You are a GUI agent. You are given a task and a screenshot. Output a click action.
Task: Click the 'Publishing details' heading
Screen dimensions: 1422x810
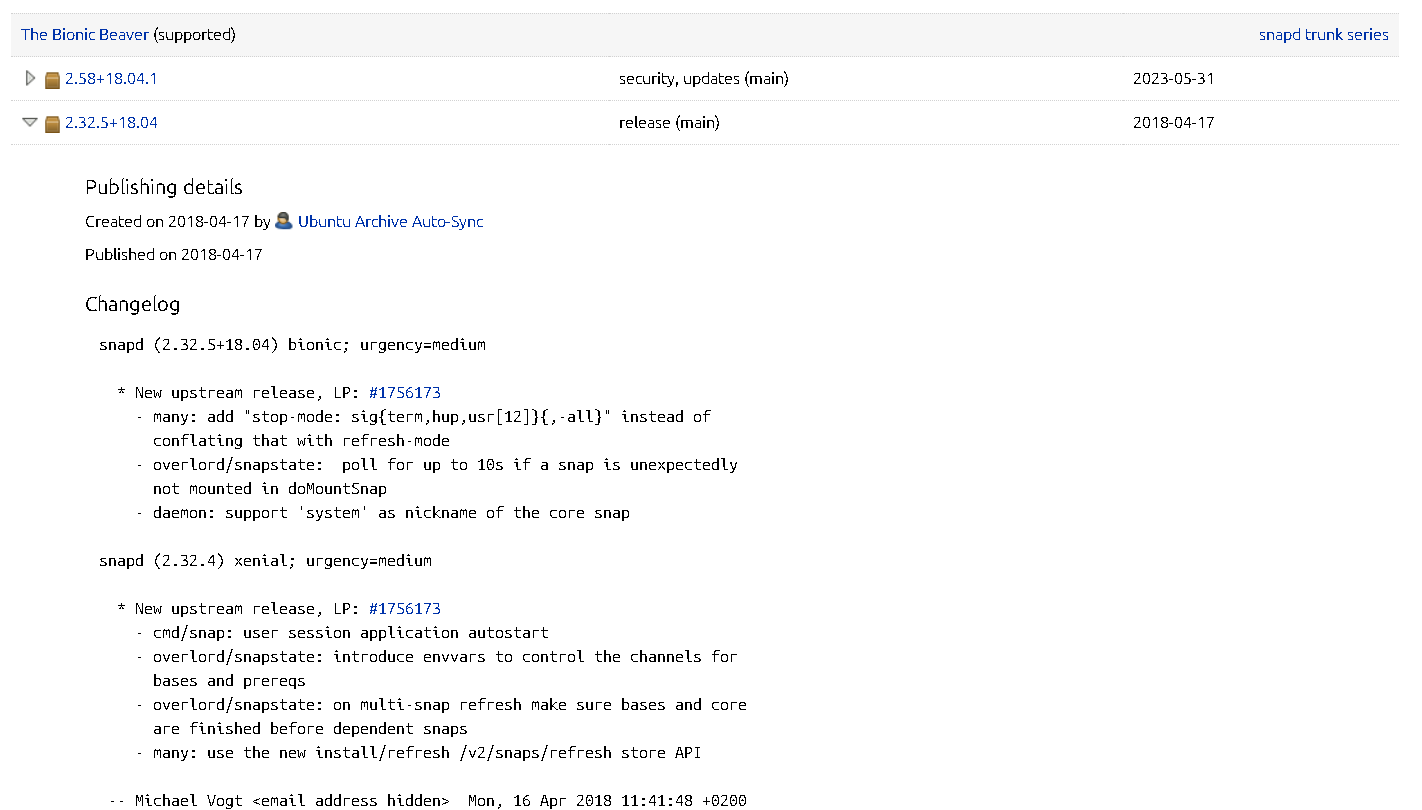click(x=164, y=187)
